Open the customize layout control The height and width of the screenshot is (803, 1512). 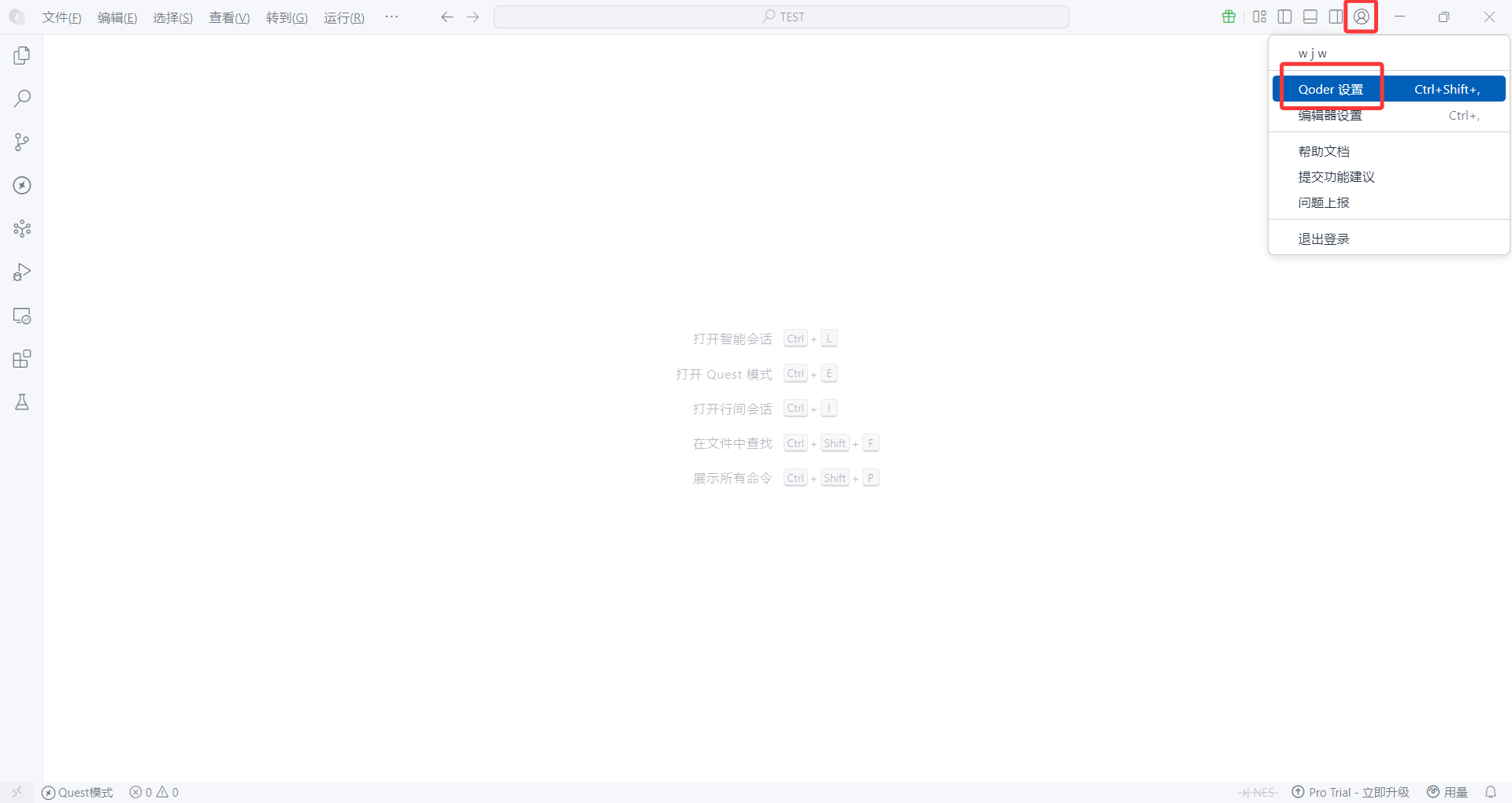click(x=1258, y=17)
